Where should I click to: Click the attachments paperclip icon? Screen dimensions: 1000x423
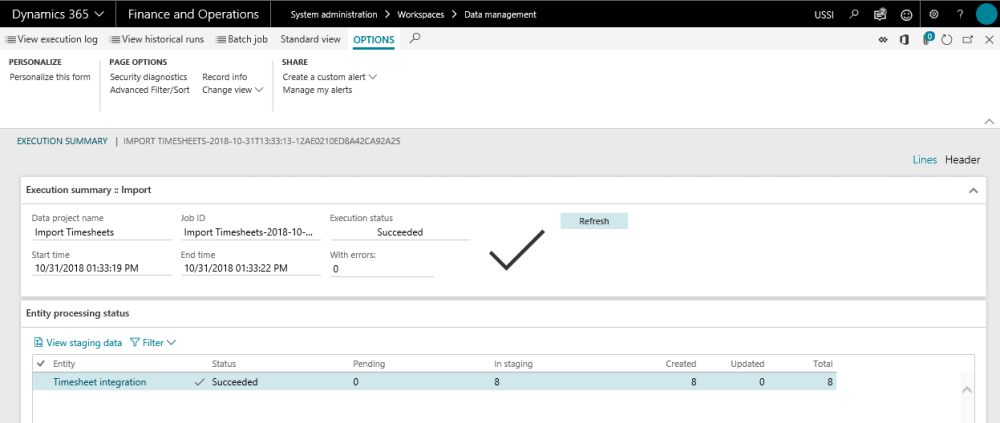(x=928, y=39)
